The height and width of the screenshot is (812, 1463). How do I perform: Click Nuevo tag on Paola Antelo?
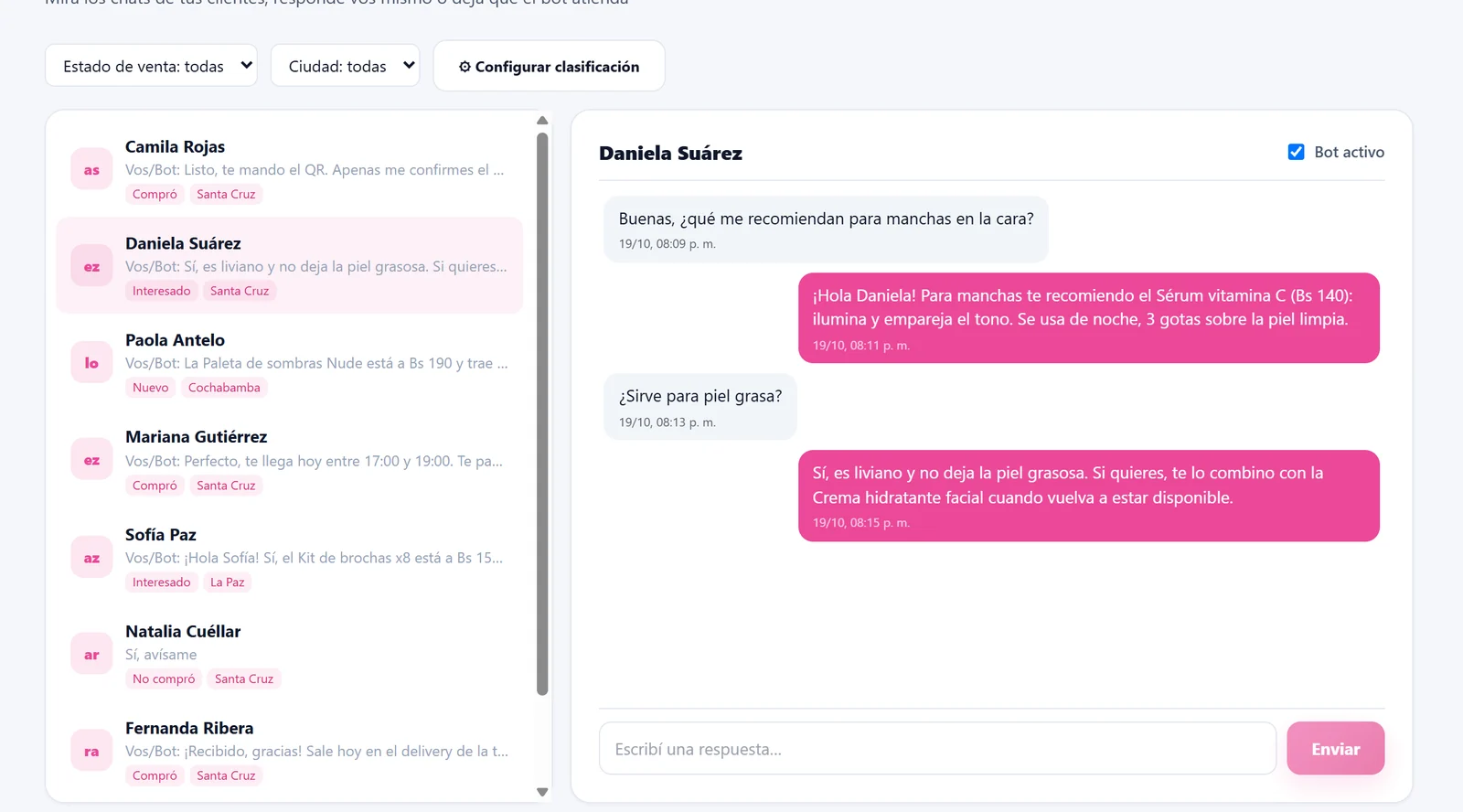click(151, 388)
